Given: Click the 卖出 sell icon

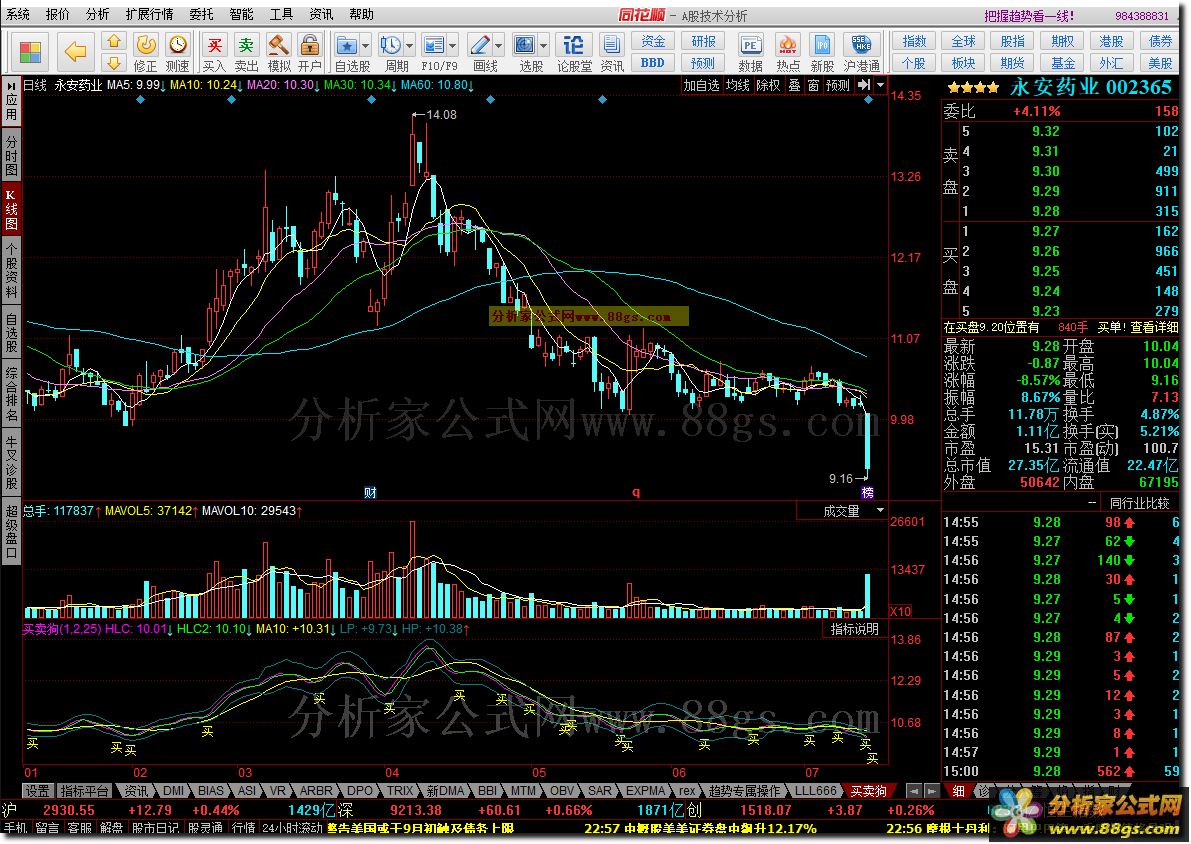Looking at the screenshot, I should coord(246,52).
